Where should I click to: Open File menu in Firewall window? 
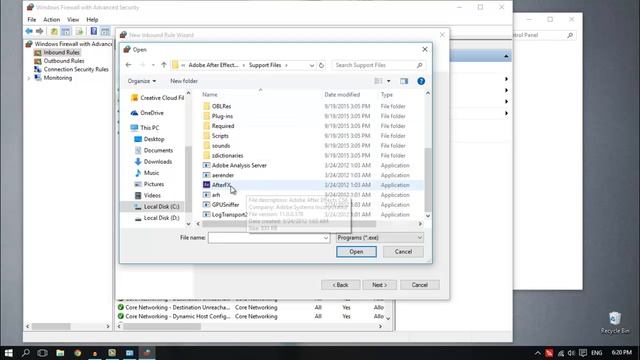31,20
